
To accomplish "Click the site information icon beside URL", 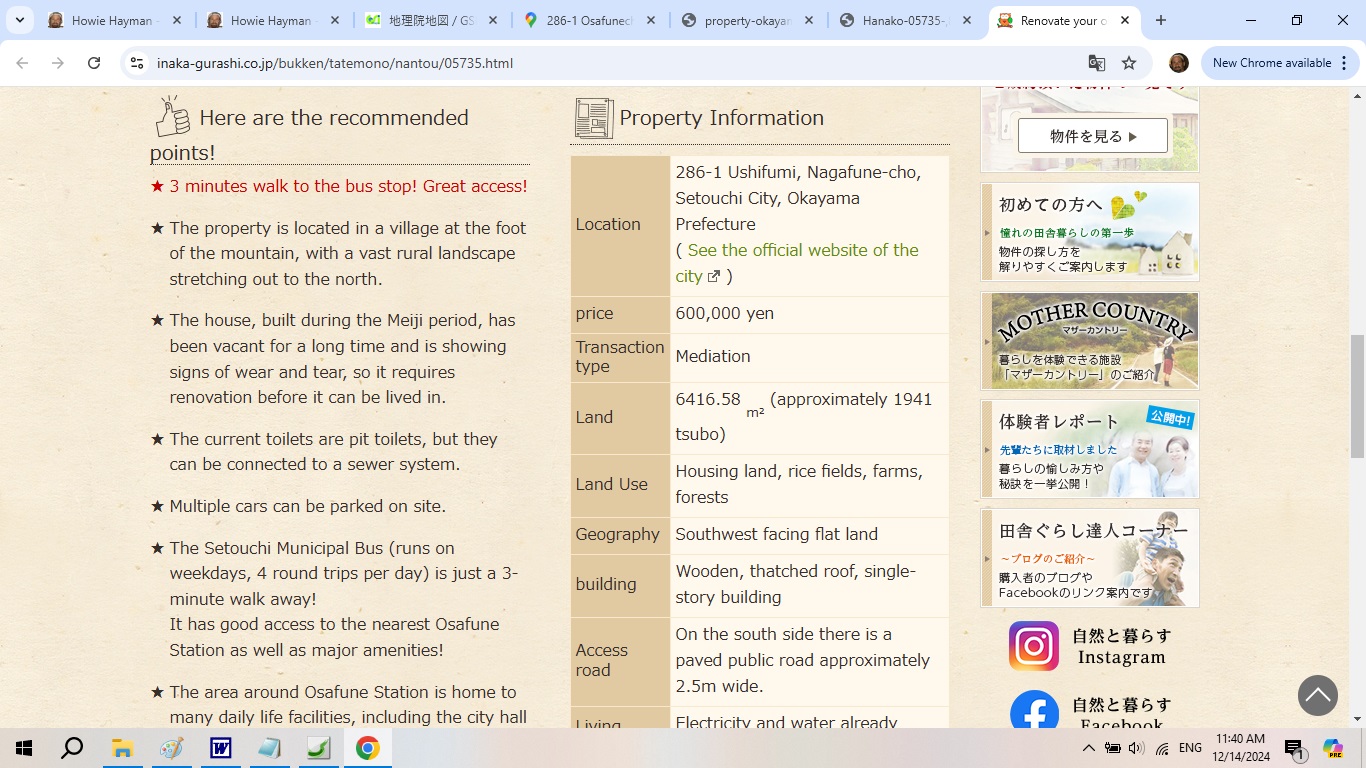I will coord(138,63).
